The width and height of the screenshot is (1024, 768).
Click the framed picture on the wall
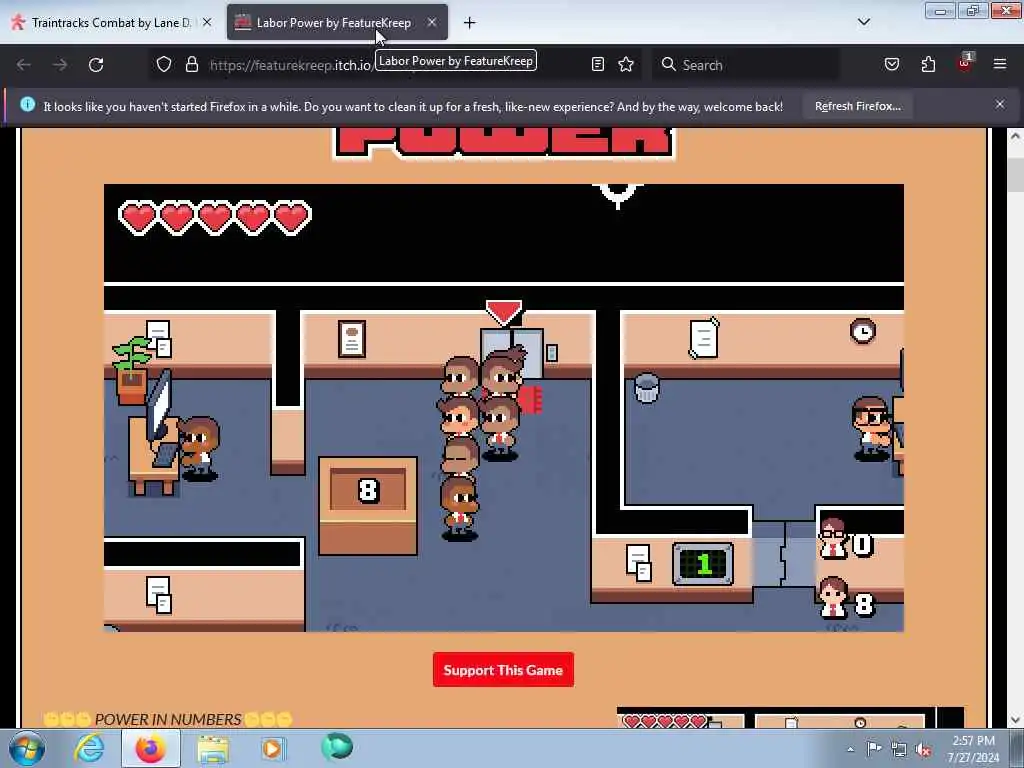(x=352, y=339)
